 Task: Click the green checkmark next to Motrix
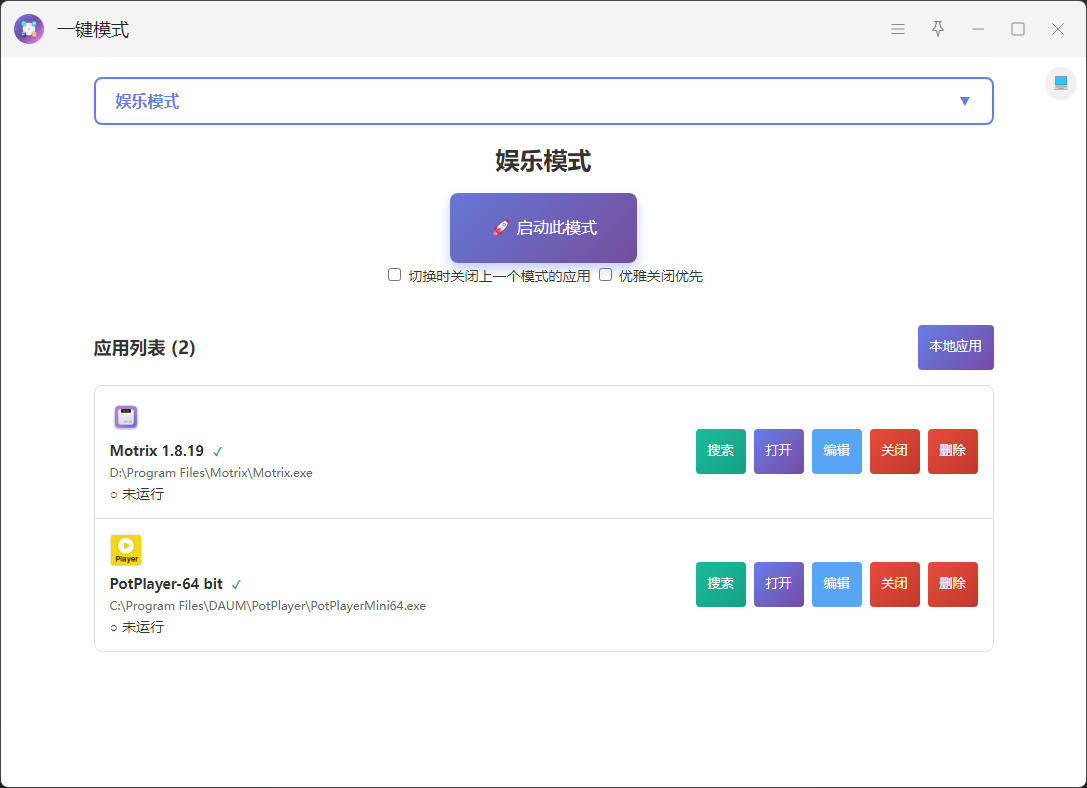click(218, 451)
